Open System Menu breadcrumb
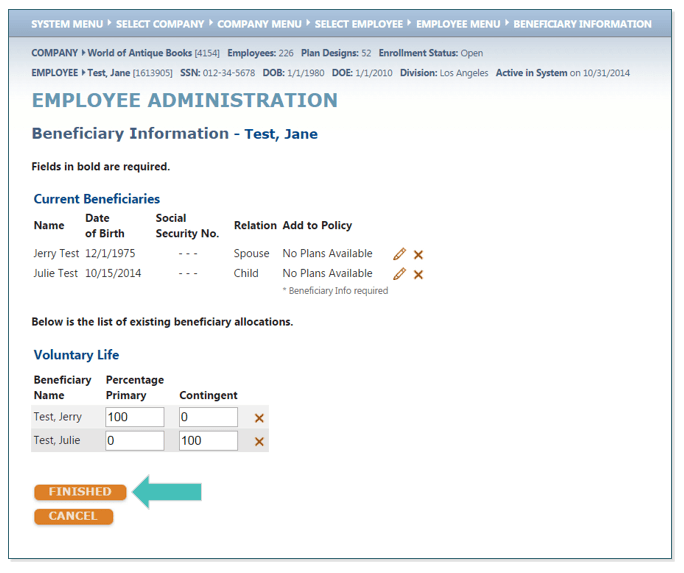The width and height of the screenshot is (684, 573). tap(67, 24)
